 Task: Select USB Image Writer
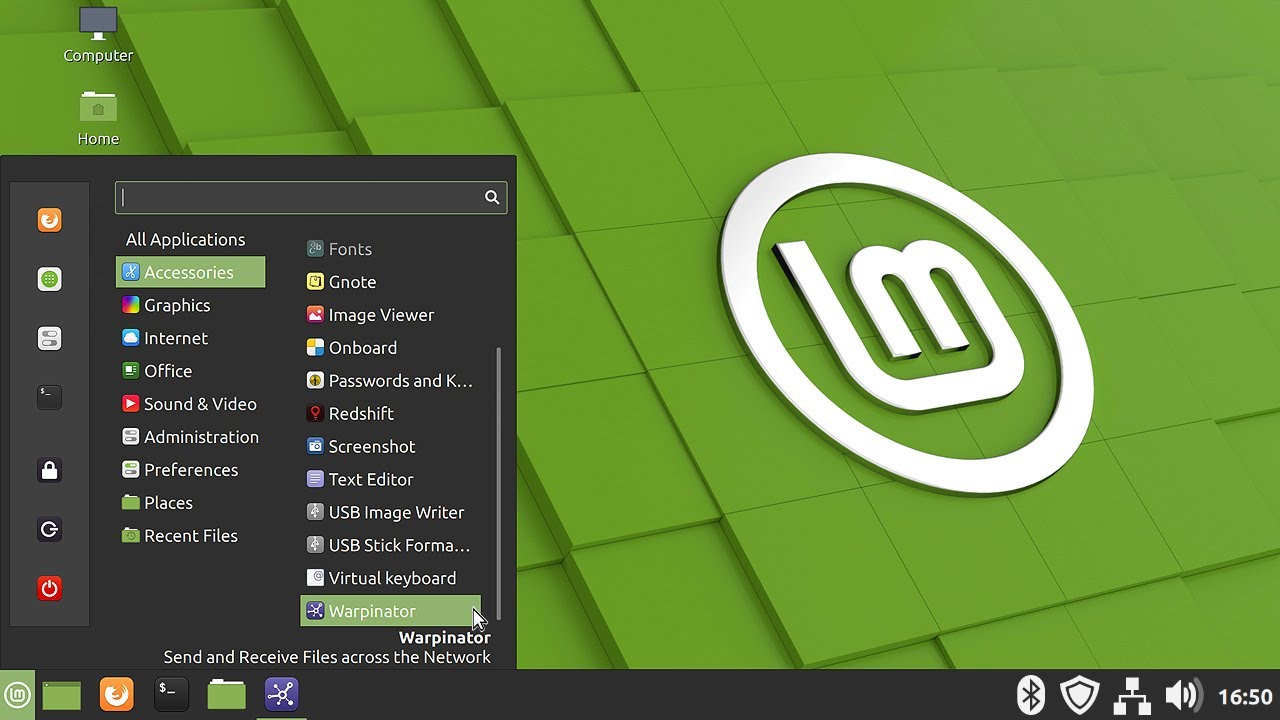tap(396, 512)
